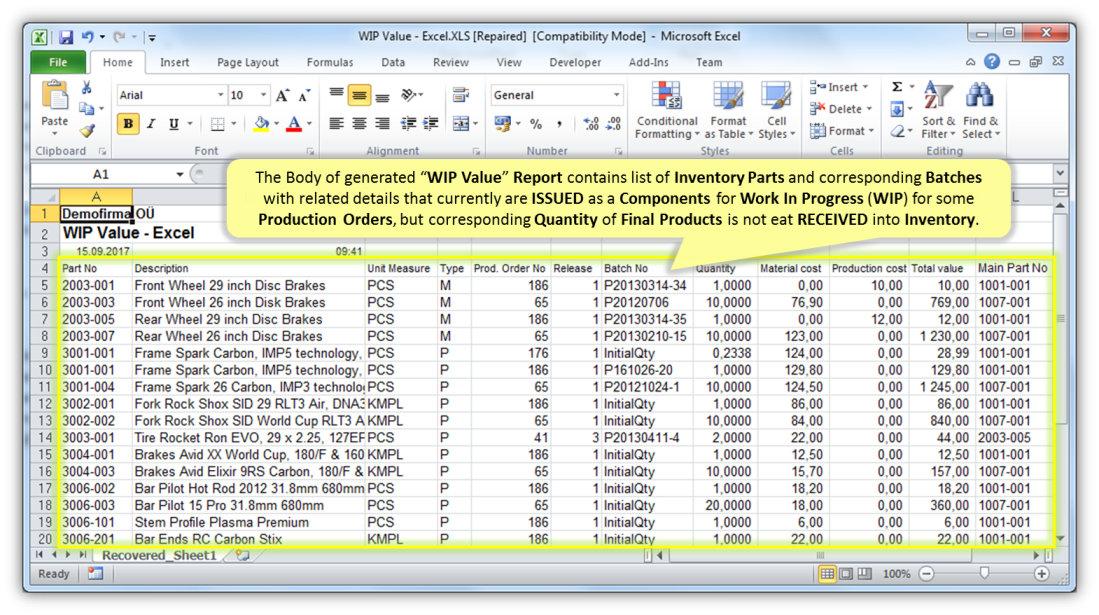The image size is (1099, 615).
Task: Click the Save icon in quick access toolbar
Action: (x=66, y=36)
